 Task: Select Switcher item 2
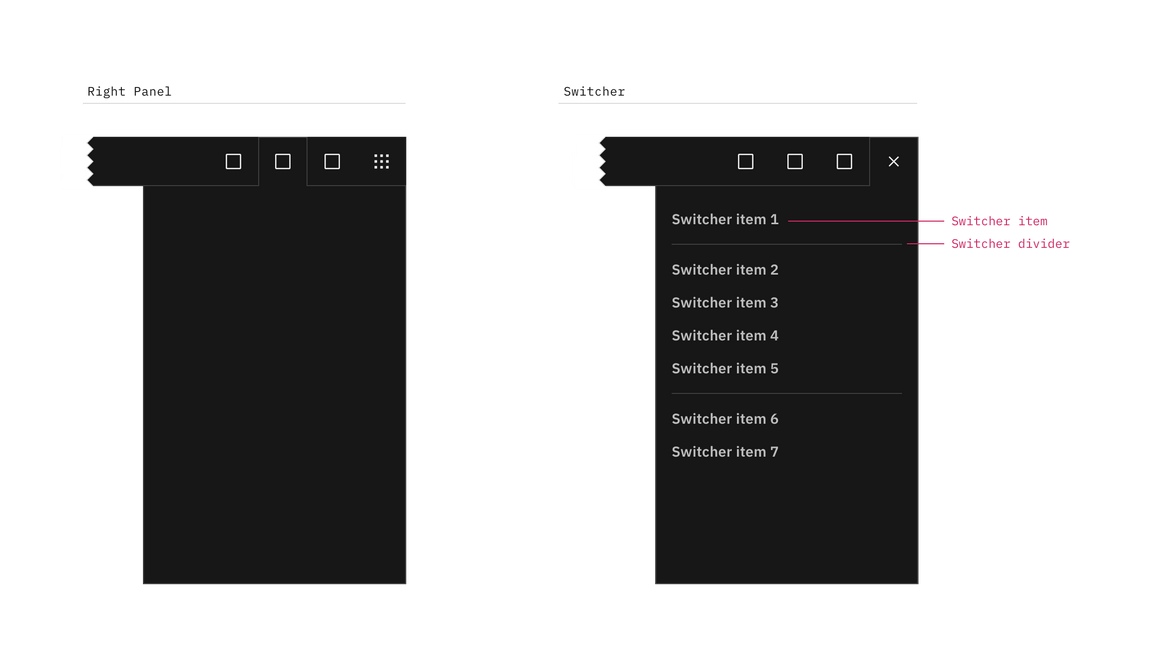725,270
